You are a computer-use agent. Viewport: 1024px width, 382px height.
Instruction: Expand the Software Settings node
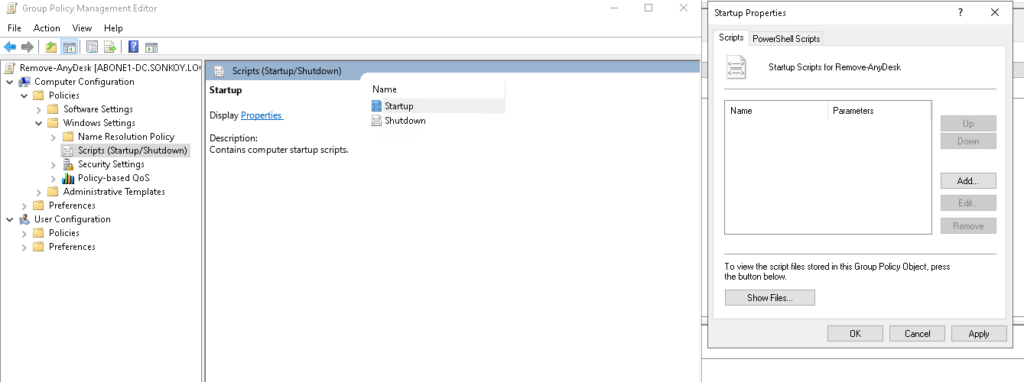[39, 109]
